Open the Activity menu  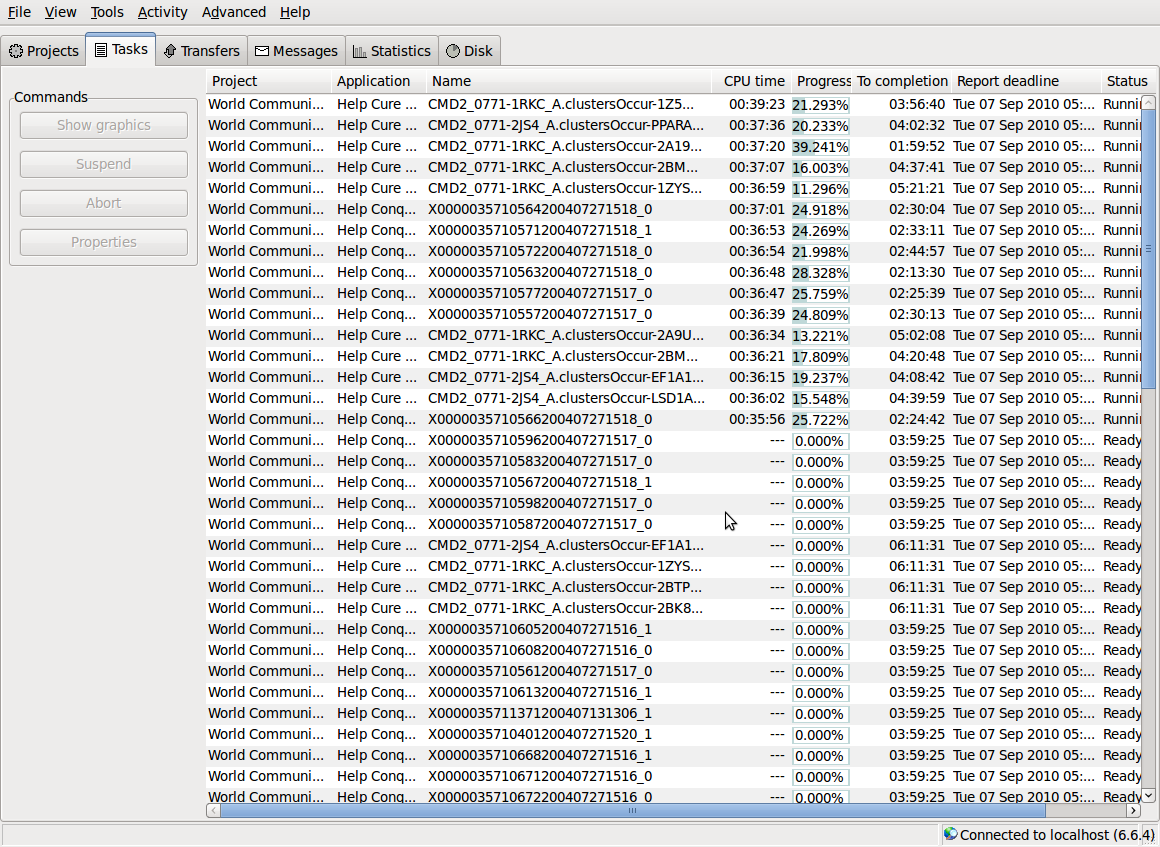click(x=162, y=12)
